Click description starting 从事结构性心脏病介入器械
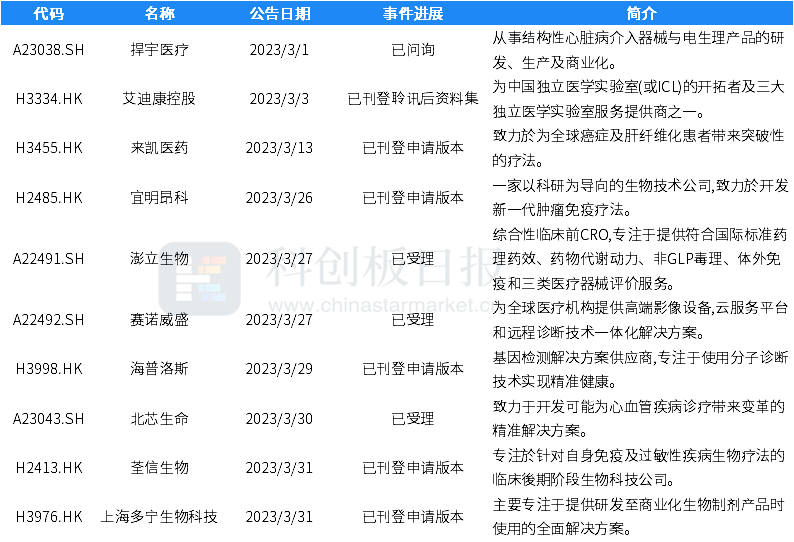This screenshot has width=794, height=542. click(x=639, y=50)
